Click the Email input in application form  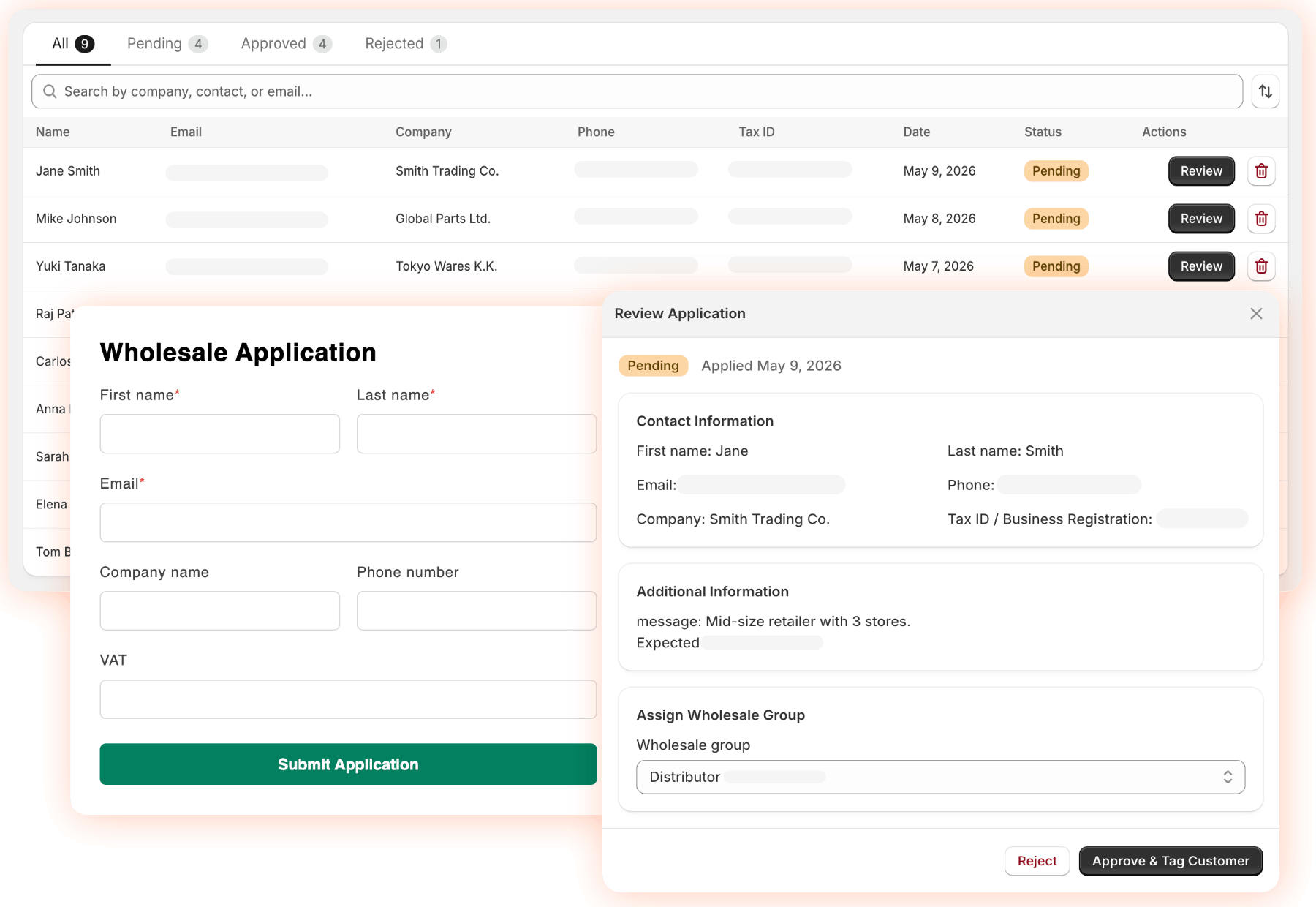pos(348,522)
